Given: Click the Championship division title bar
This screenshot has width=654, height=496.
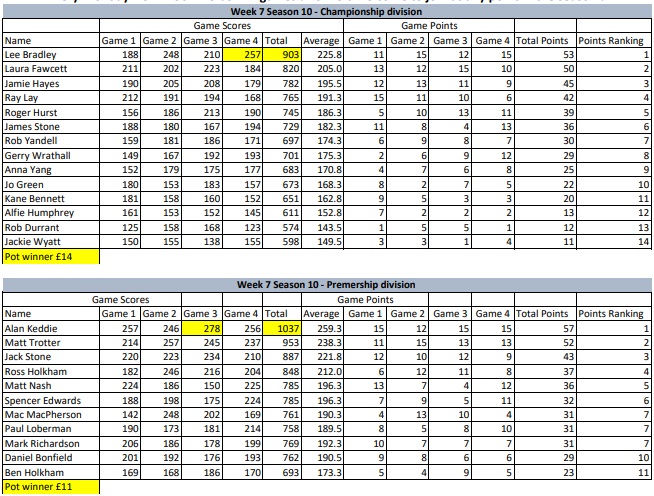Looking at the screenshot, I should point(327,11).
